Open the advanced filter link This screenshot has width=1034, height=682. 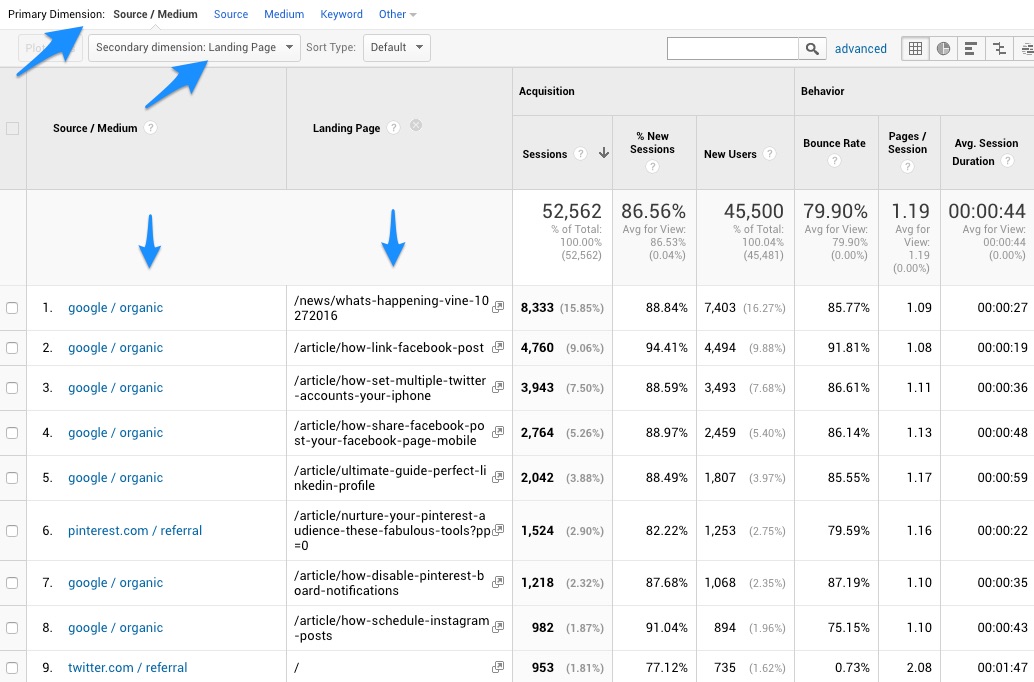point(860,48)
